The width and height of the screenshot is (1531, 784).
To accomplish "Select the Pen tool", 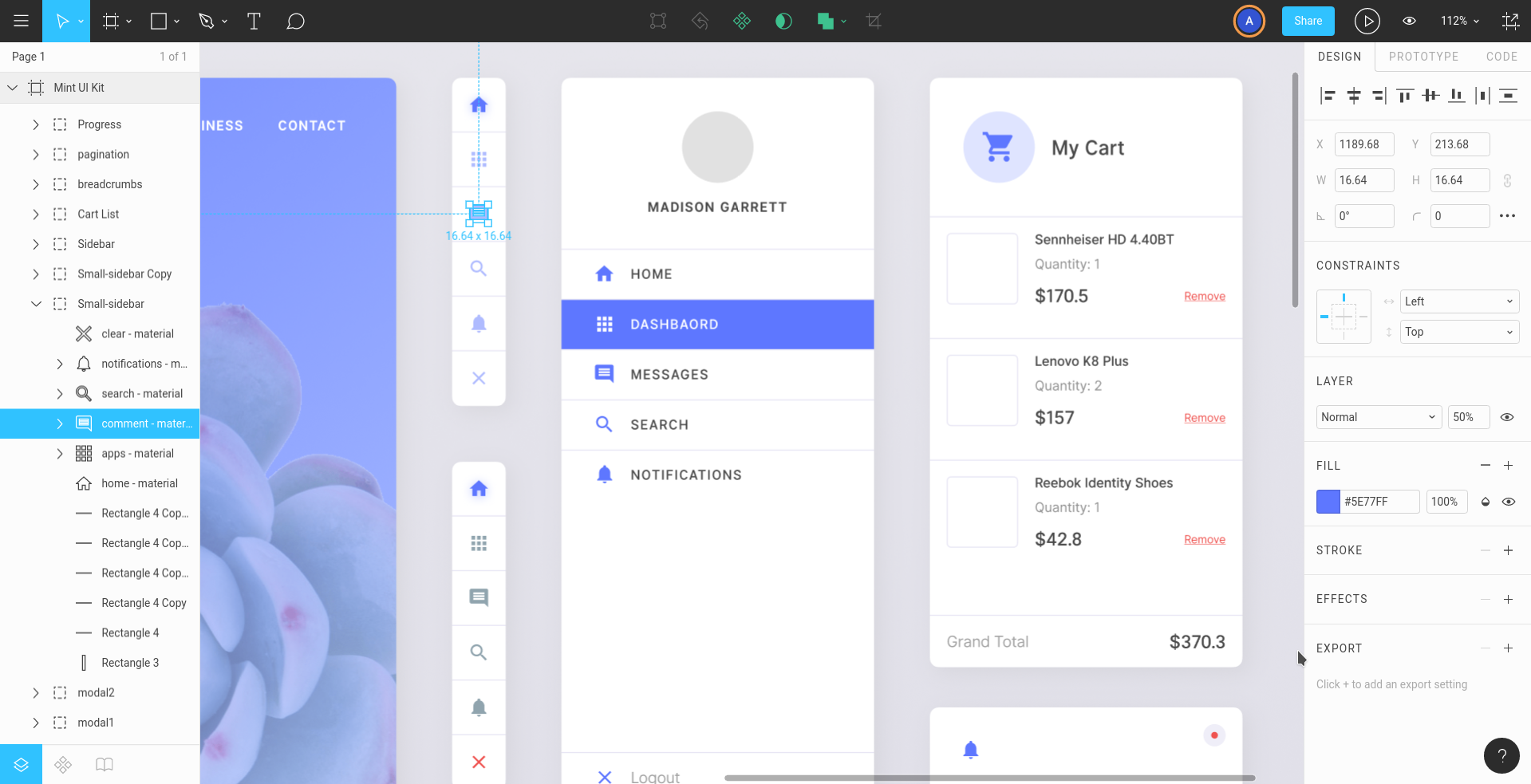I will coord(207,22).
